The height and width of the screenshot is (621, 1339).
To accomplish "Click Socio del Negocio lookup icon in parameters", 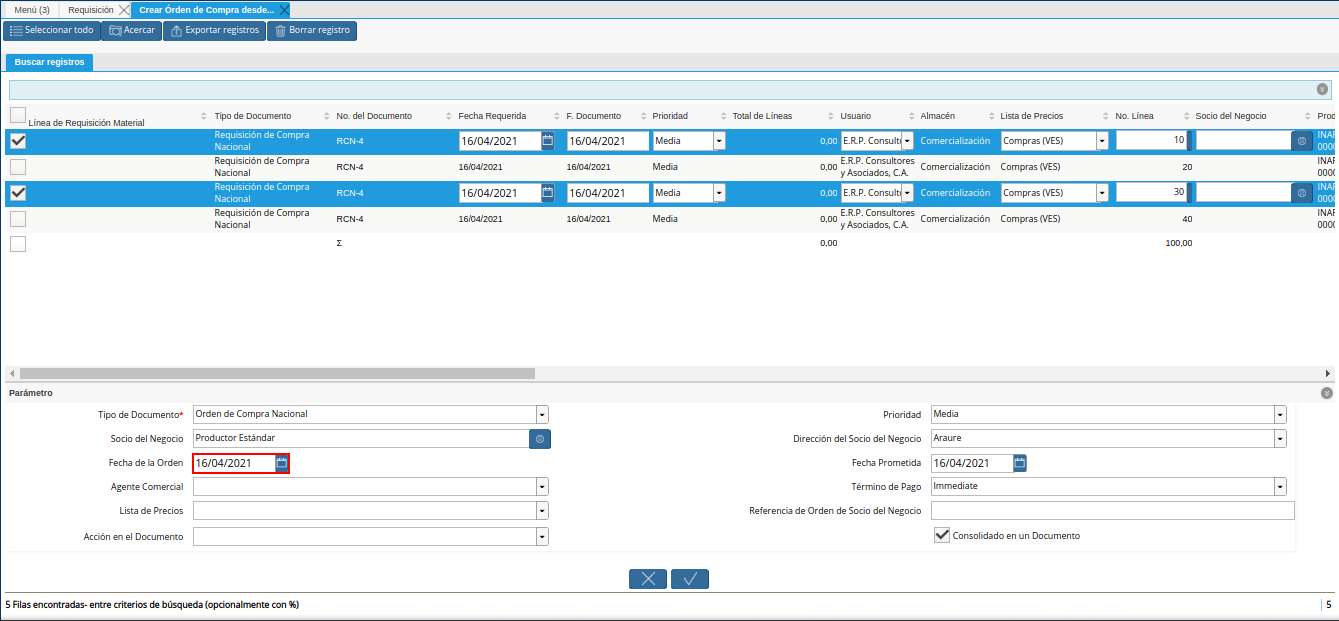I will 540,439.
